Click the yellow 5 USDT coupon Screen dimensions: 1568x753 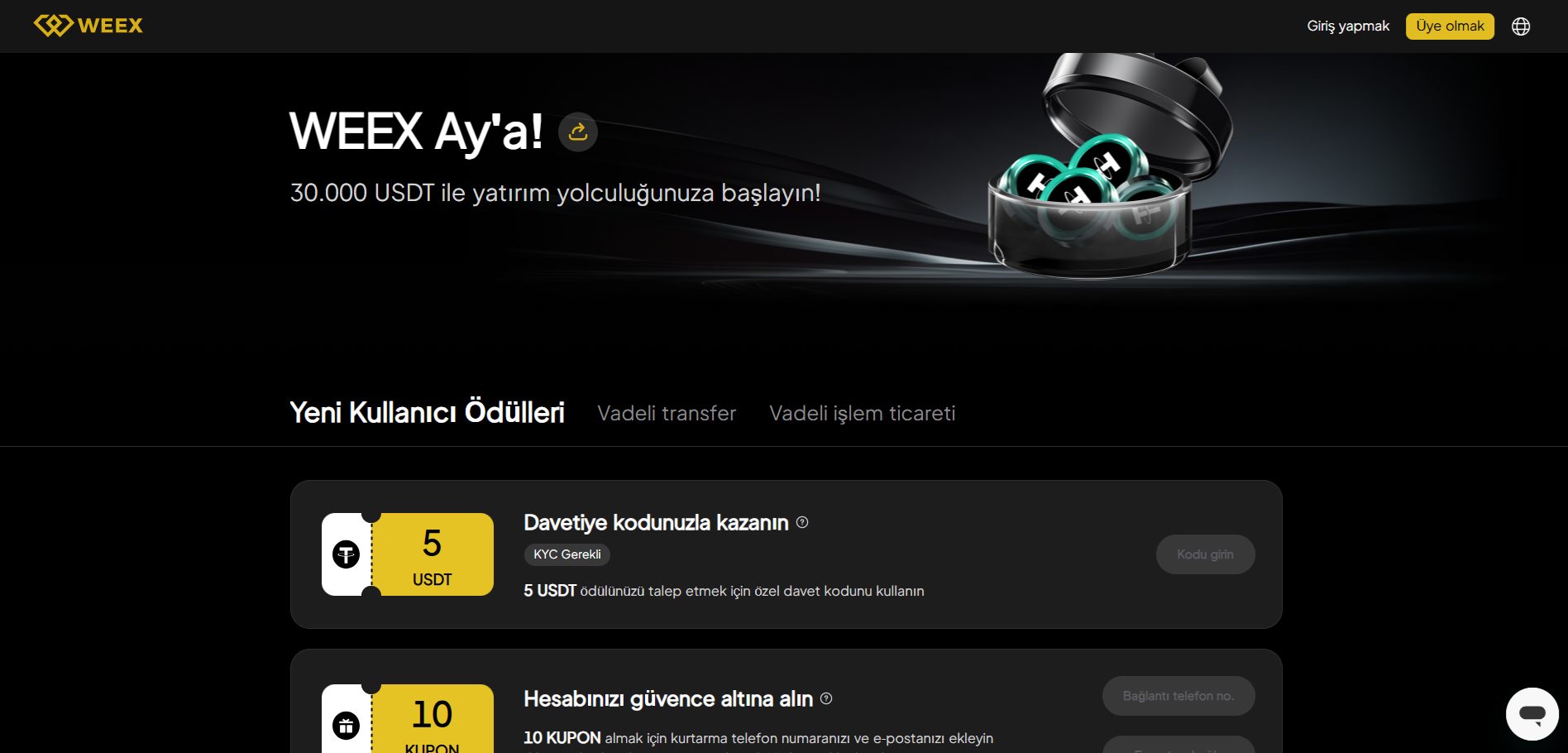[x=433, y=554]
